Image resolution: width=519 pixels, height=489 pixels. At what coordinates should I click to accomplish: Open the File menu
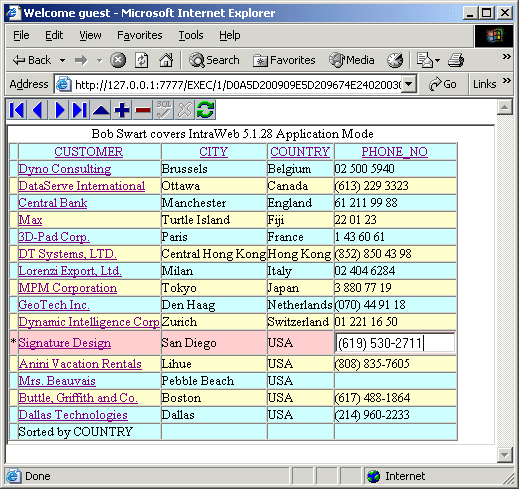[21, 35]
